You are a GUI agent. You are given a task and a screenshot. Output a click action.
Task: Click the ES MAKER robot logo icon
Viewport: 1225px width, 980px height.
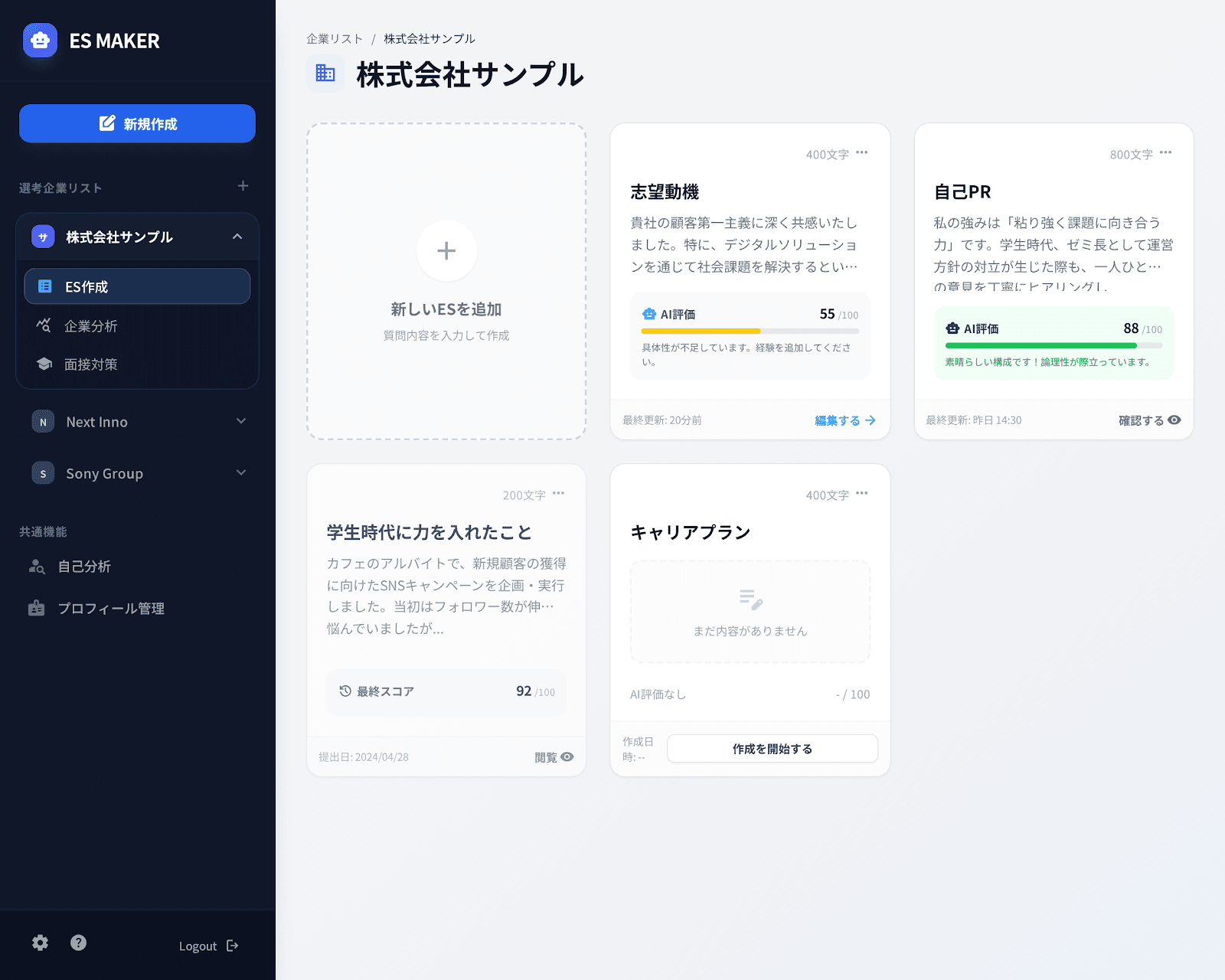[x=40, y=41]
